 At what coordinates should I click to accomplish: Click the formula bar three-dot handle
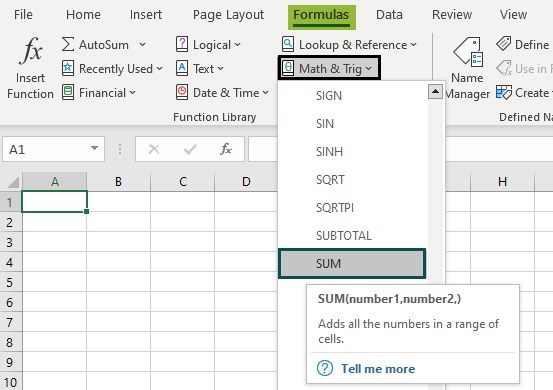pyautogui.click(x=120, y=150)
